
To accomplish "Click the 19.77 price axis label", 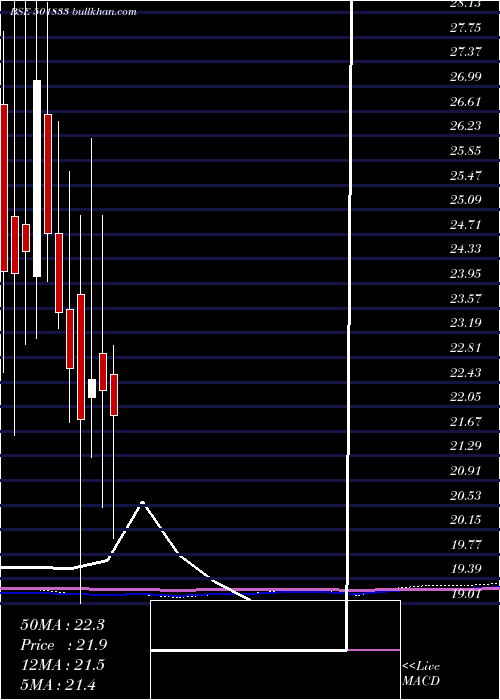I will [465, 545].
